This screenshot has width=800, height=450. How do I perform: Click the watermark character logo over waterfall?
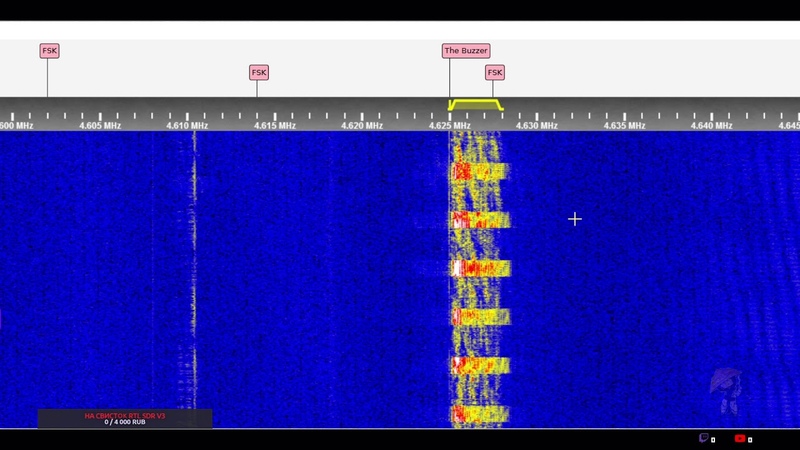pyautogui.click(x=724, y=390)
